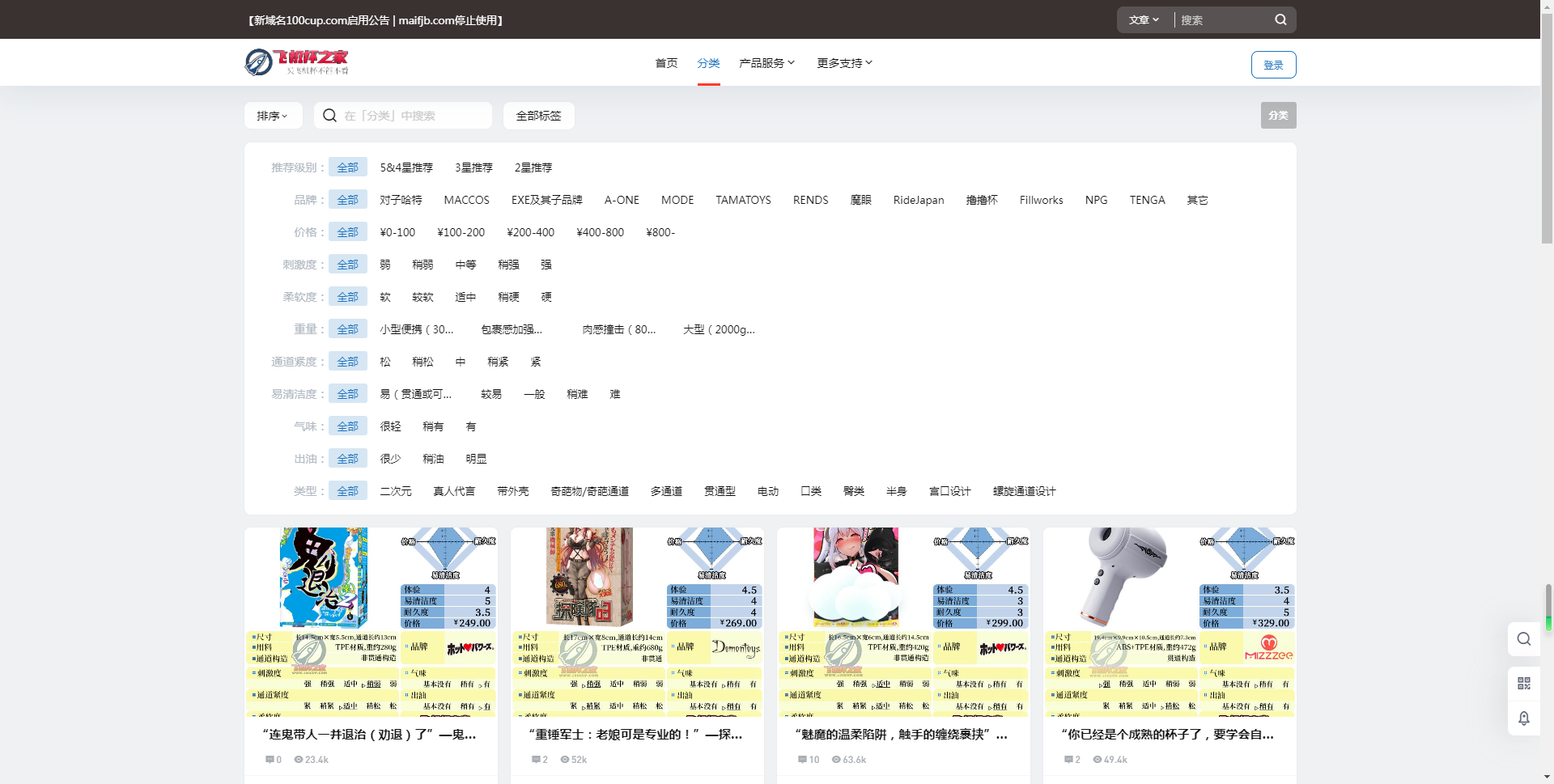Open the 排序 sorting dropdown
The height and width of the screenshot is (784, 1554).
[273, 115]
